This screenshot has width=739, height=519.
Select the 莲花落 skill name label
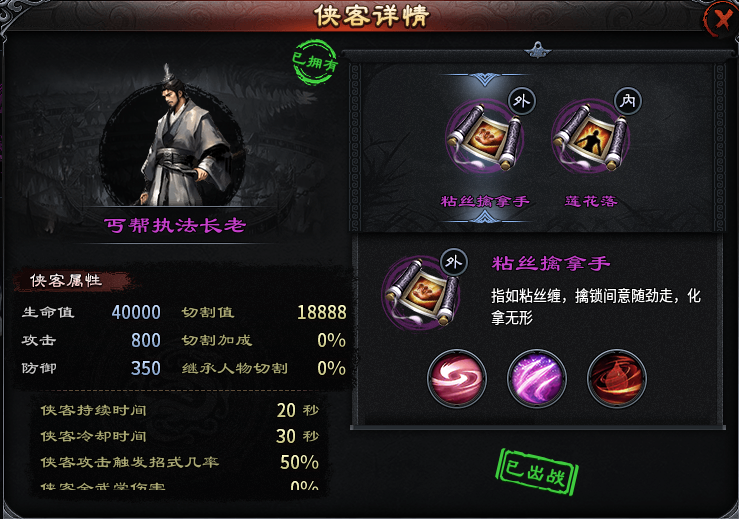(x=591, y=201)
